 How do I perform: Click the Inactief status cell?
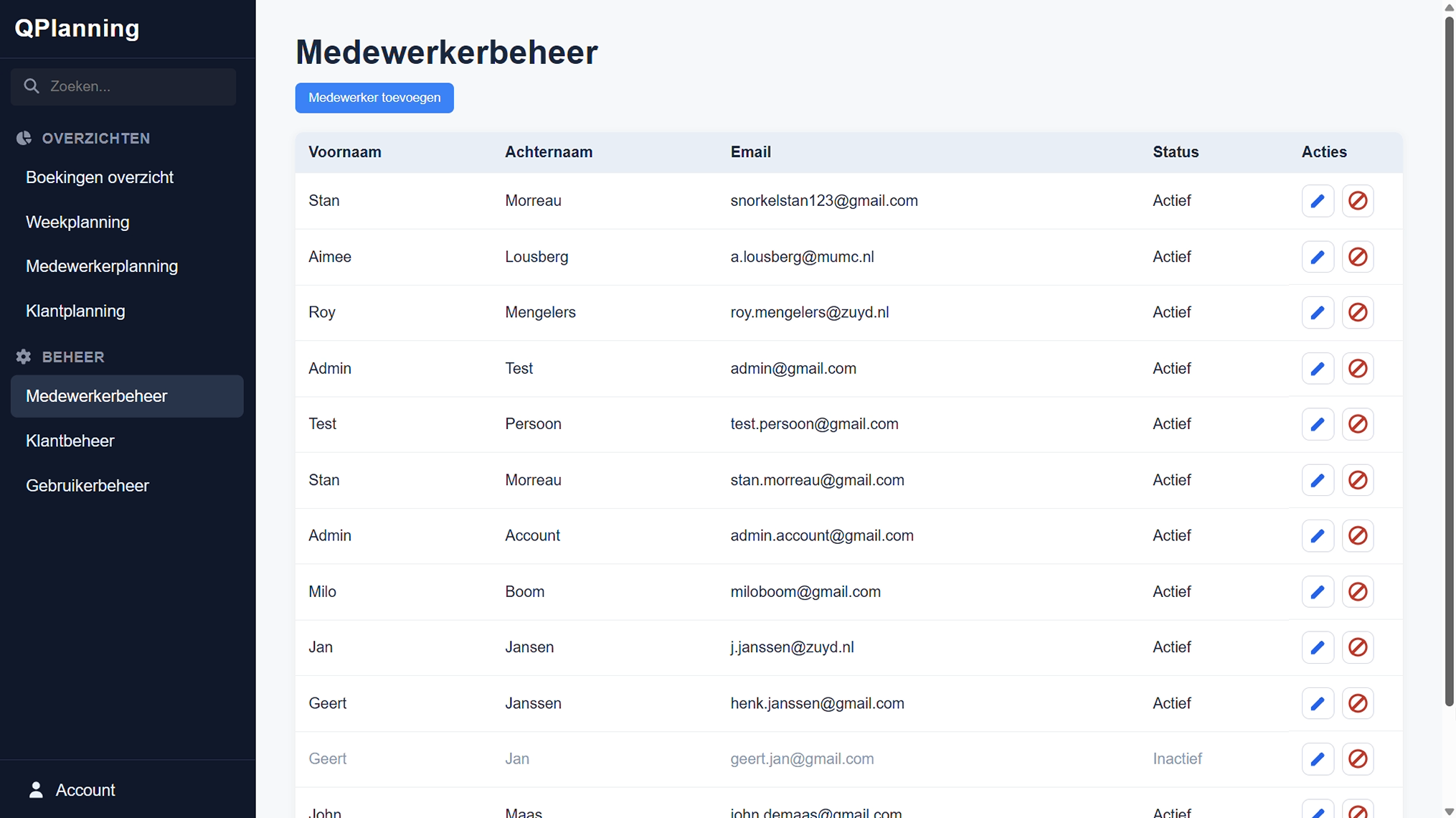(x=1177, y=759)
